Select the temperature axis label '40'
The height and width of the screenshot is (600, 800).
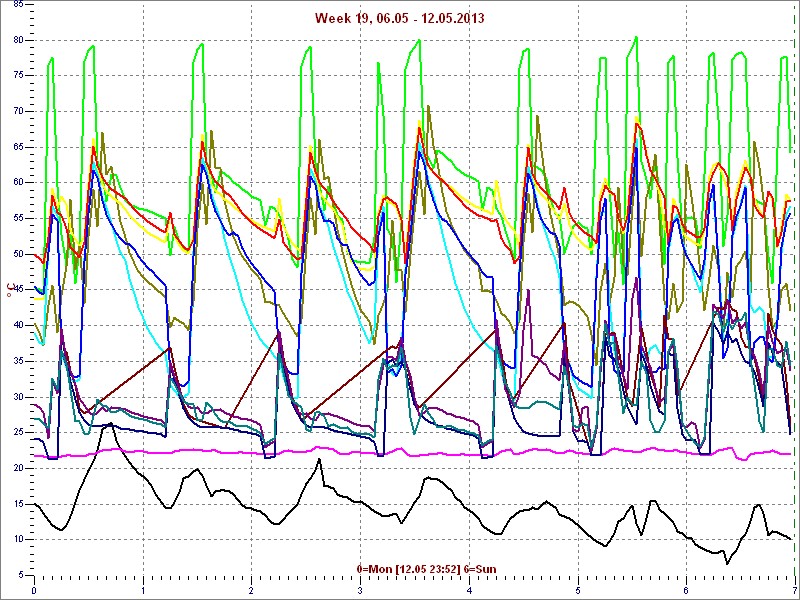[18, 326]
